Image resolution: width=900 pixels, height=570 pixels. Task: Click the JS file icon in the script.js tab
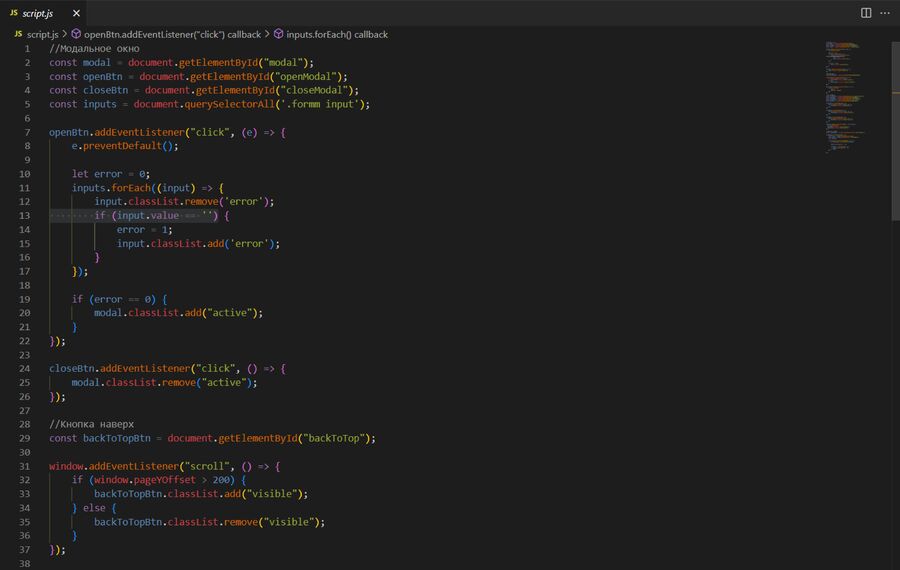click(x=14, y=13)
